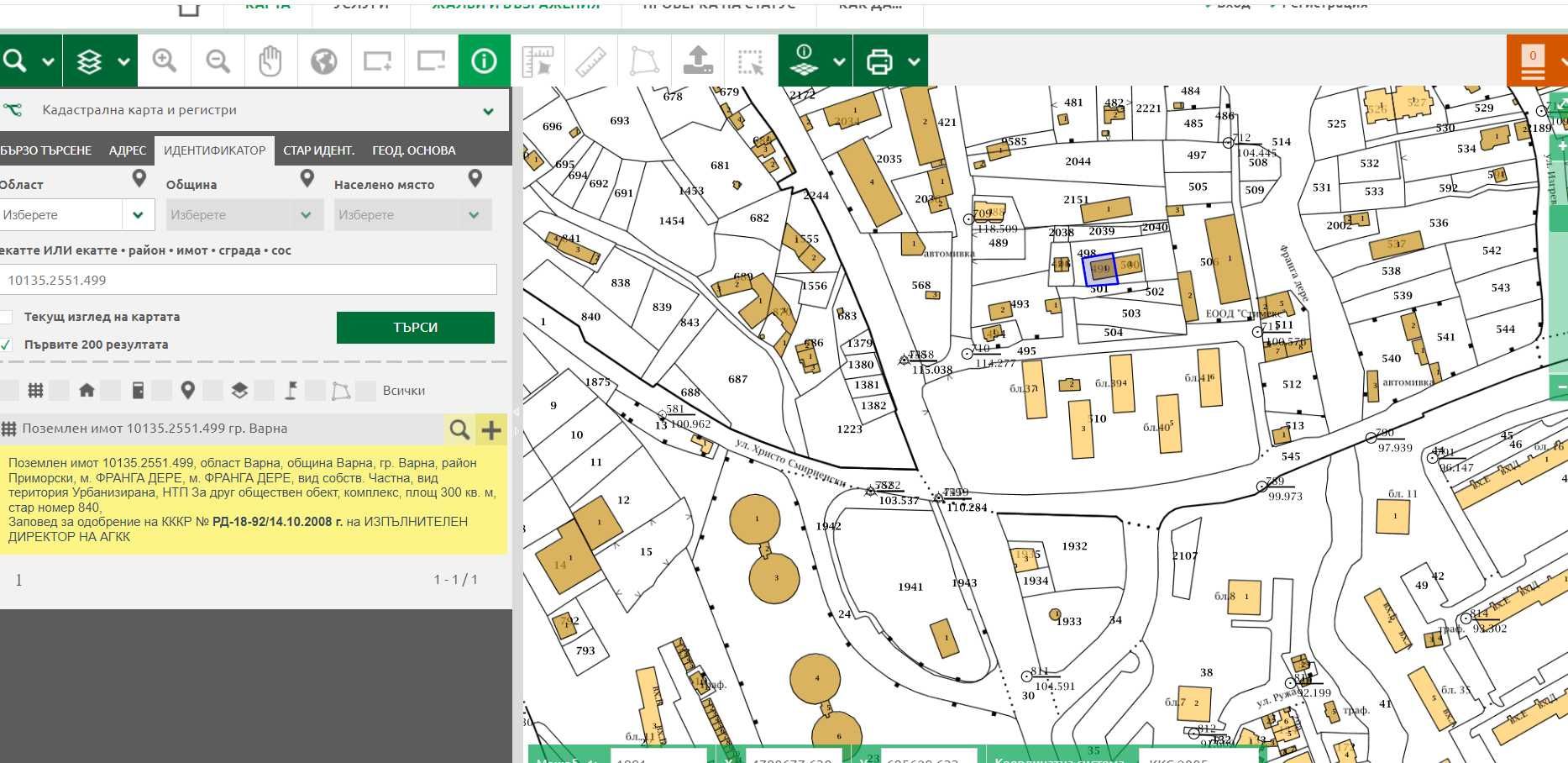
Task: Switch to the 'АДРЕС' tab
Action: pyautogui.click(x=128, y=150)
